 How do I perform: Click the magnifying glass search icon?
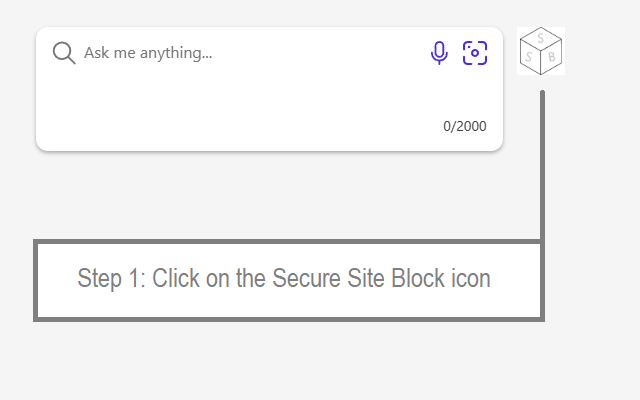tap(64, 53)
